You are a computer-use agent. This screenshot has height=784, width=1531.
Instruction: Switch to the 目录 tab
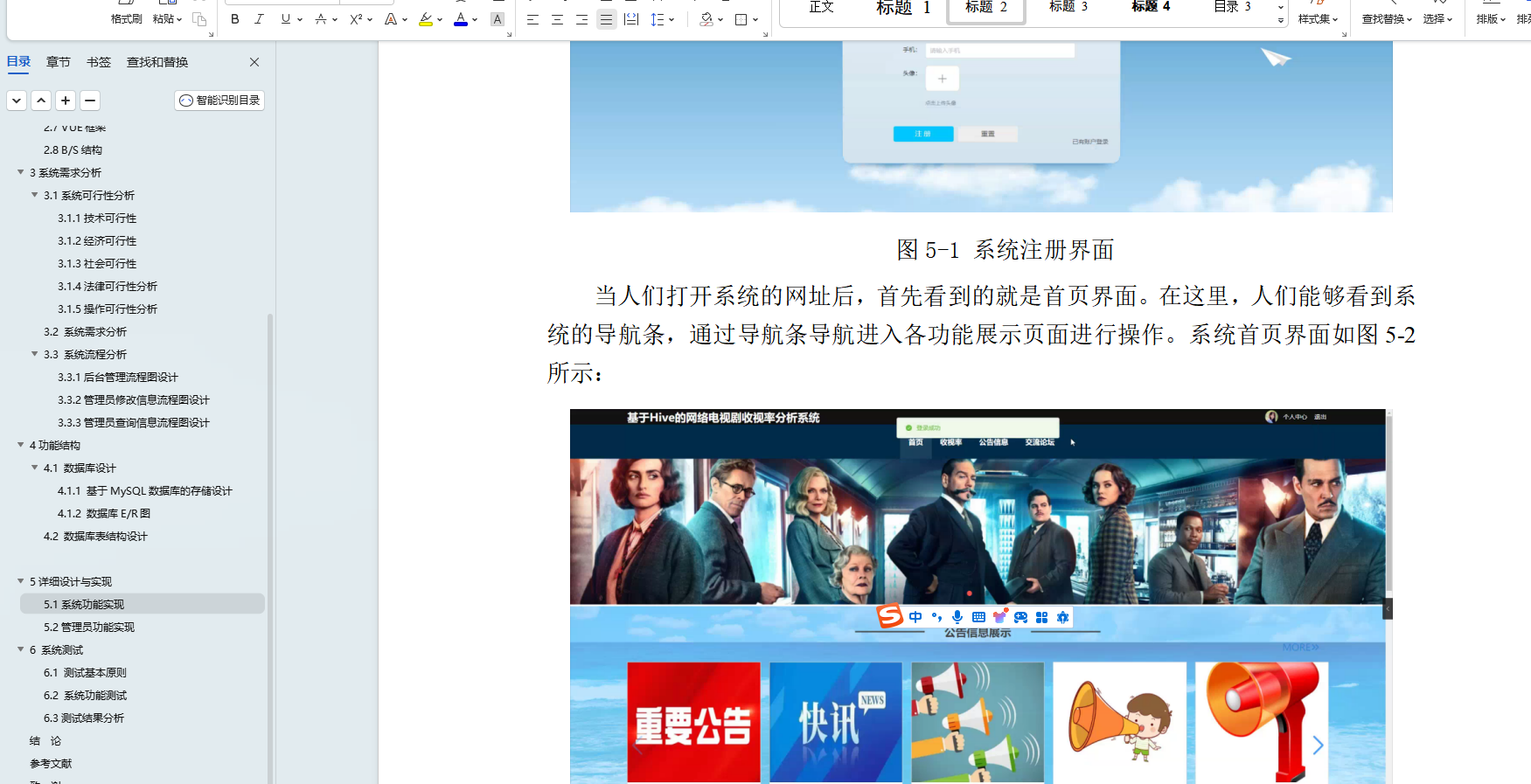18,61
